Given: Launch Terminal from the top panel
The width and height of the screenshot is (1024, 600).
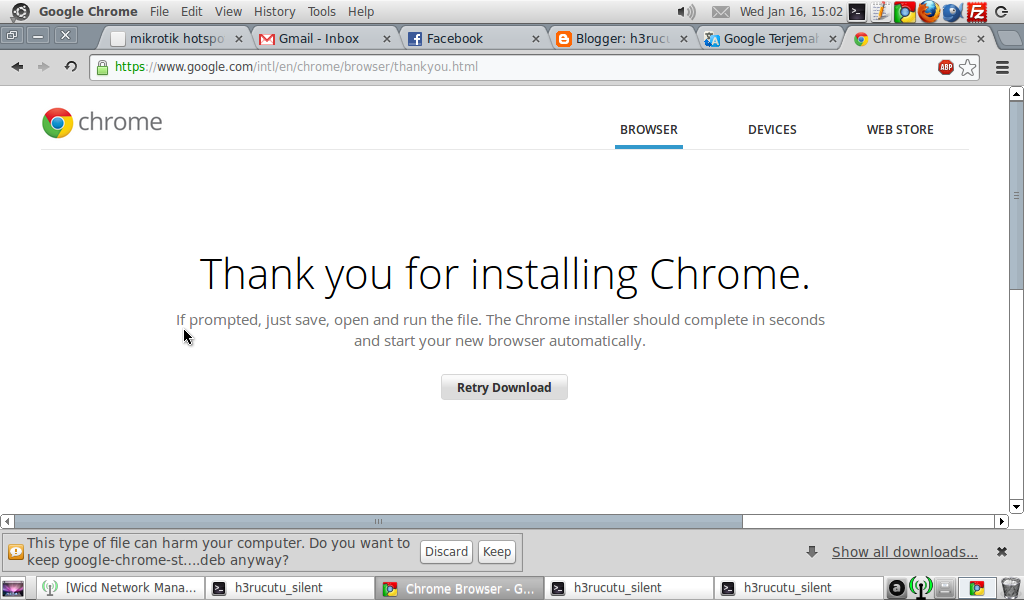Looking at the screenshot, I should point(857,12).
